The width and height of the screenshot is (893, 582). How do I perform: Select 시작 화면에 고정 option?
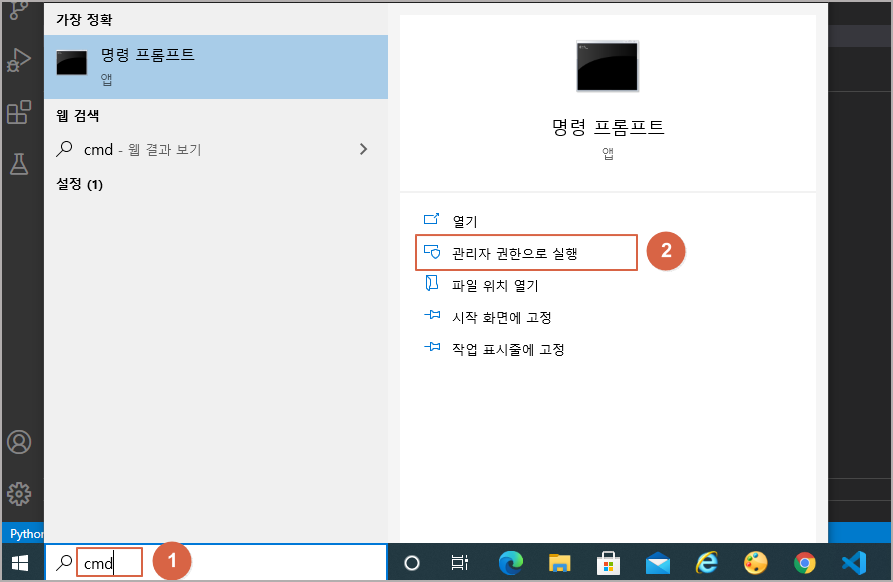coord(501,317)
